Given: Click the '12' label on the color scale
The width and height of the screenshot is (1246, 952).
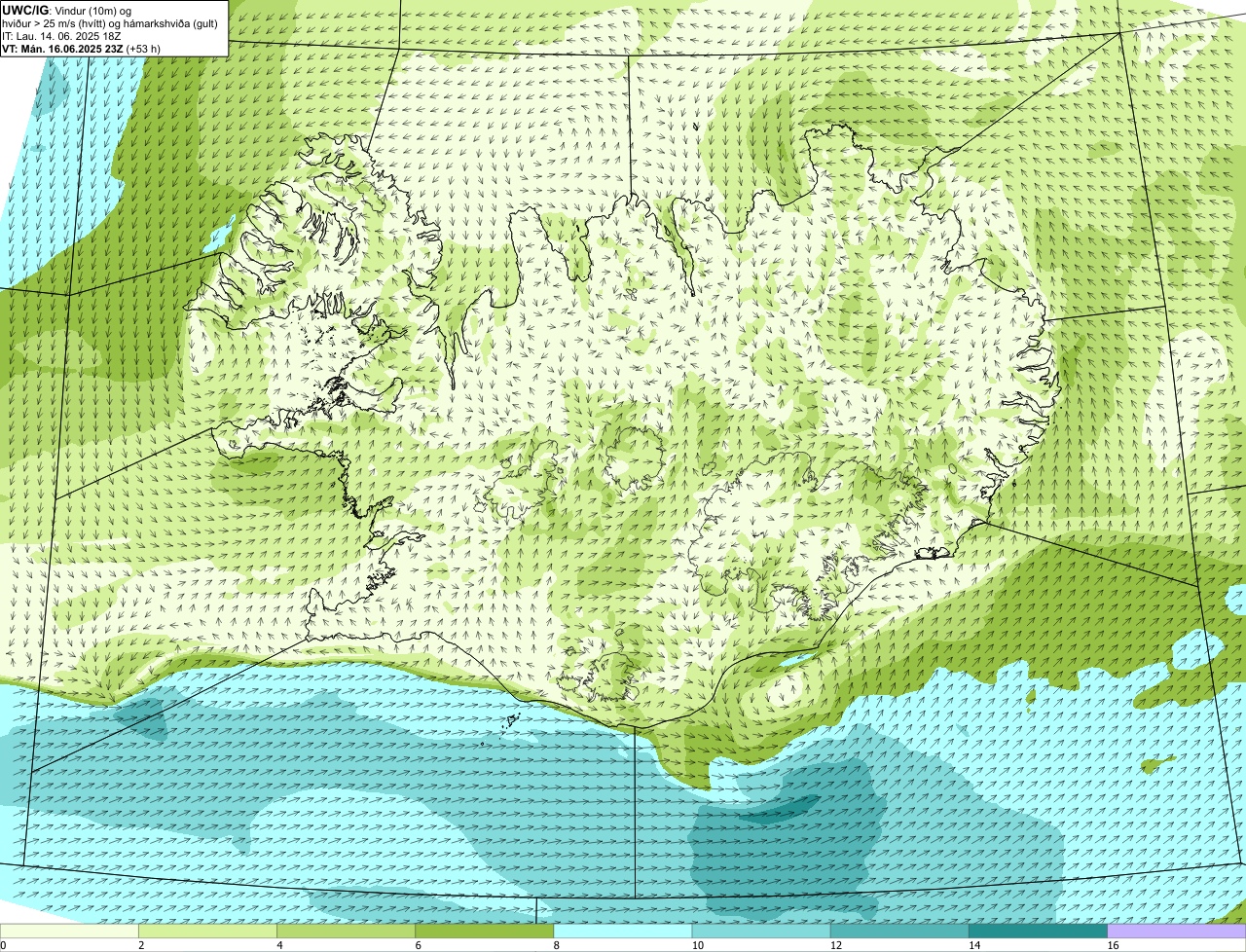Looking at the screenshot, I should (835, 945).
